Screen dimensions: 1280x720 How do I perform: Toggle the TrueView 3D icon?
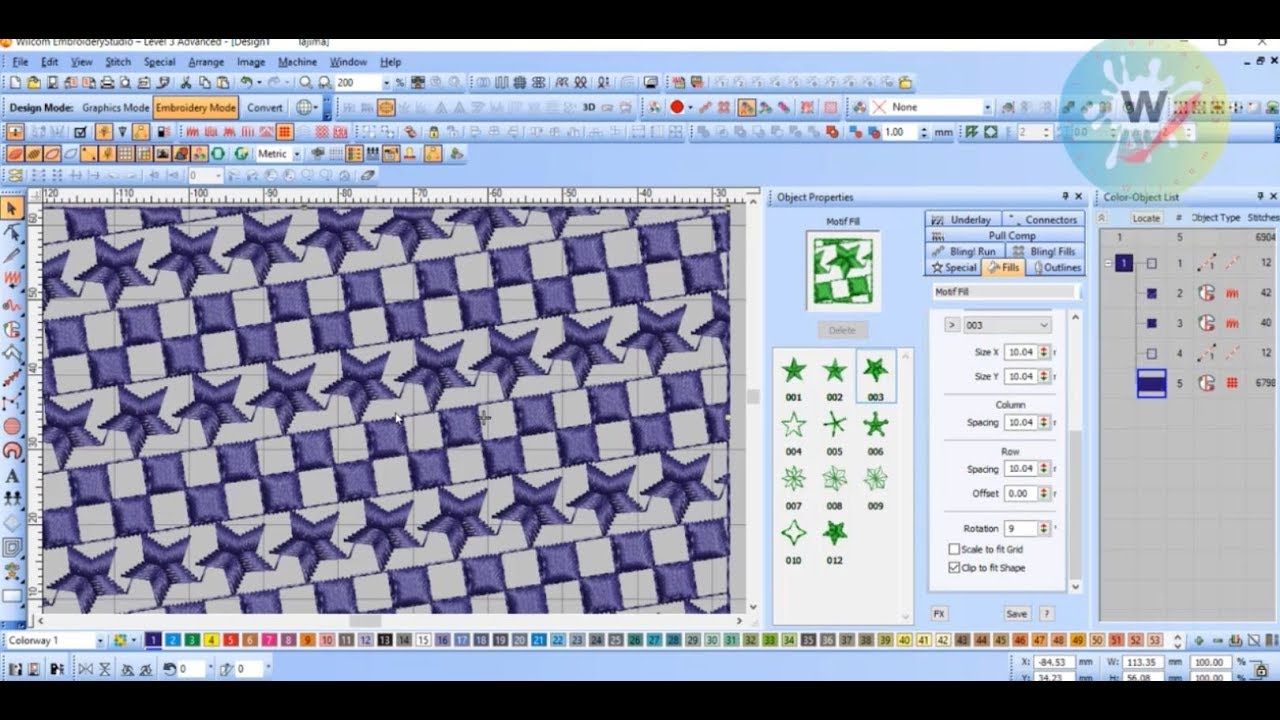(589, 107)
